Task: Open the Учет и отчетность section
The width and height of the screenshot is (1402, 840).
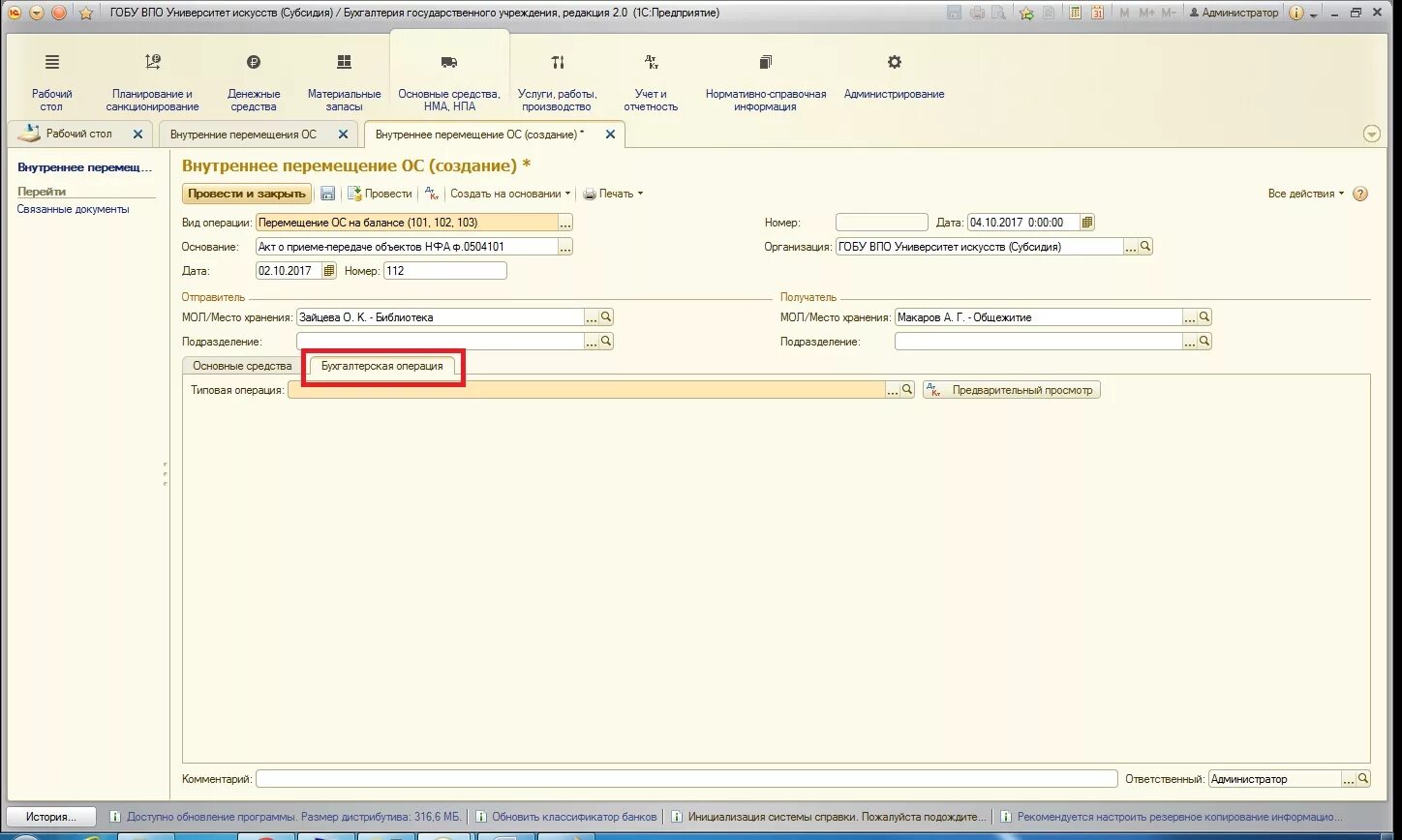Action: pos(651,81)
